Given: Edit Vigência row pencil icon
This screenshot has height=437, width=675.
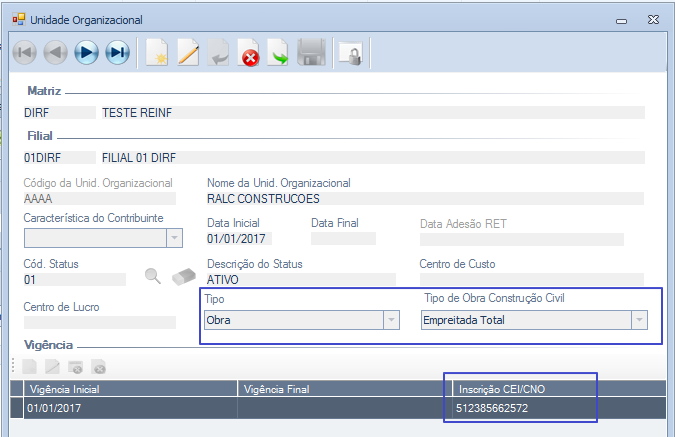Looking at the screenshot, I should pyautogui.click(x=53, y=367).
